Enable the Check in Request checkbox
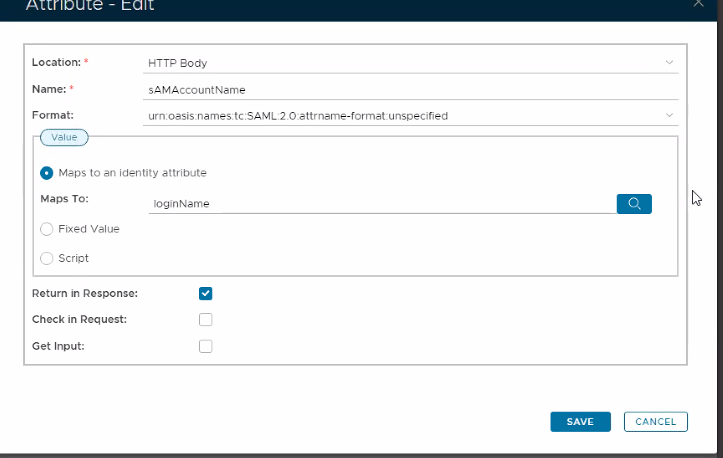Viewport: 723px width, 458px height. click(x=206, y=320)
